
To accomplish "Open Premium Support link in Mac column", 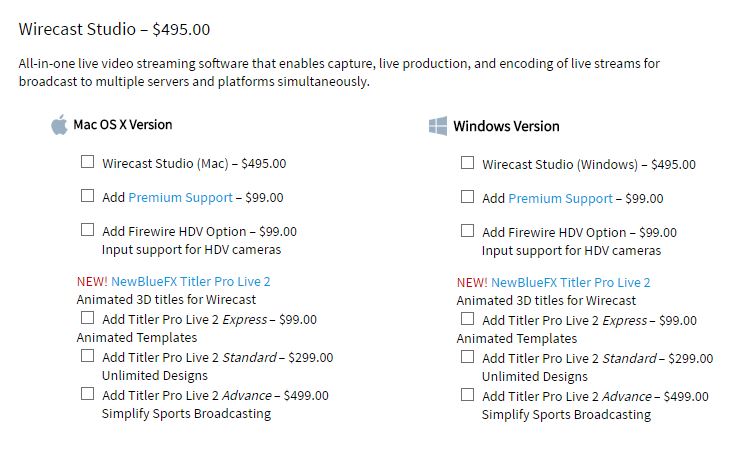I will (x=180, y=198).
